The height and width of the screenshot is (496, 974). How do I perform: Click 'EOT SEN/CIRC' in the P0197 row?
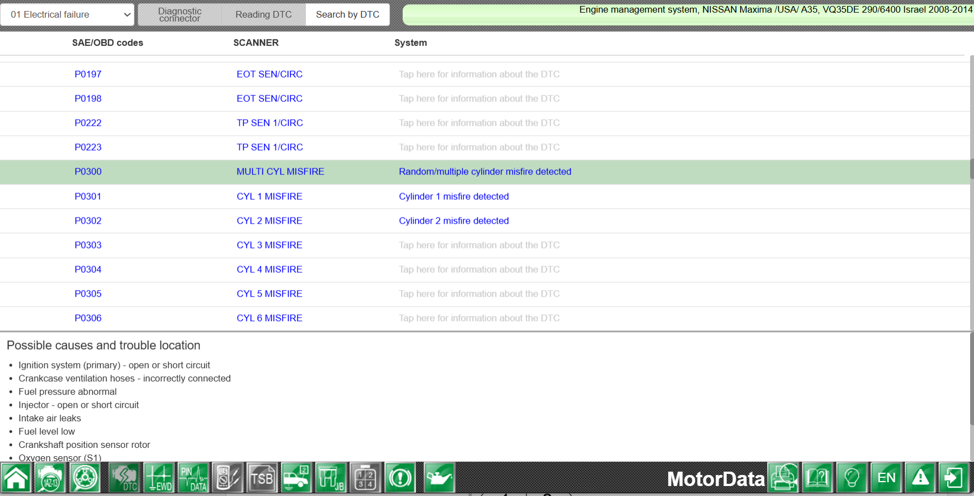coord(269,74)
